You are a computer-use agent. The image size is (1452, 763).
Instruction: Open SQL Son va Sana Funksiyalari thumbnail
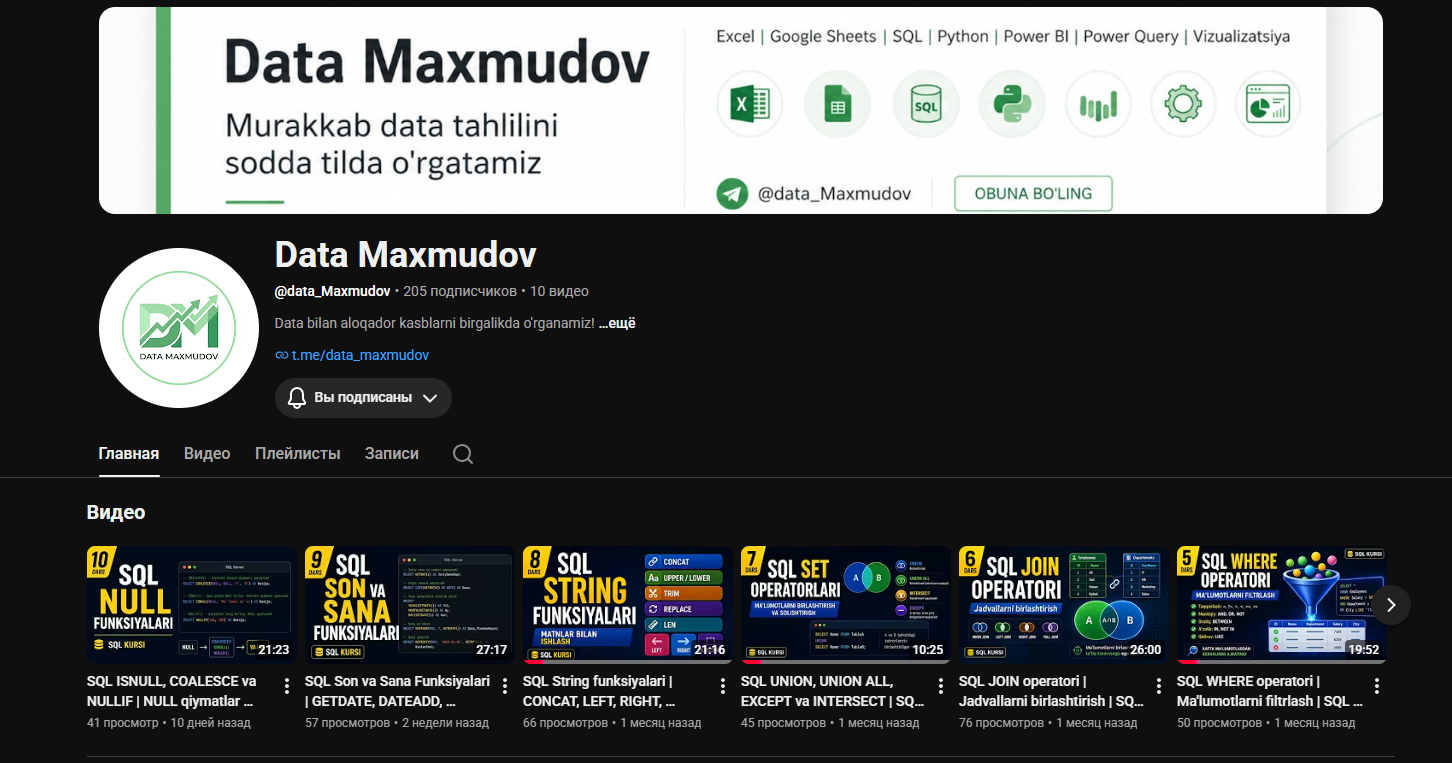point(410,605)
